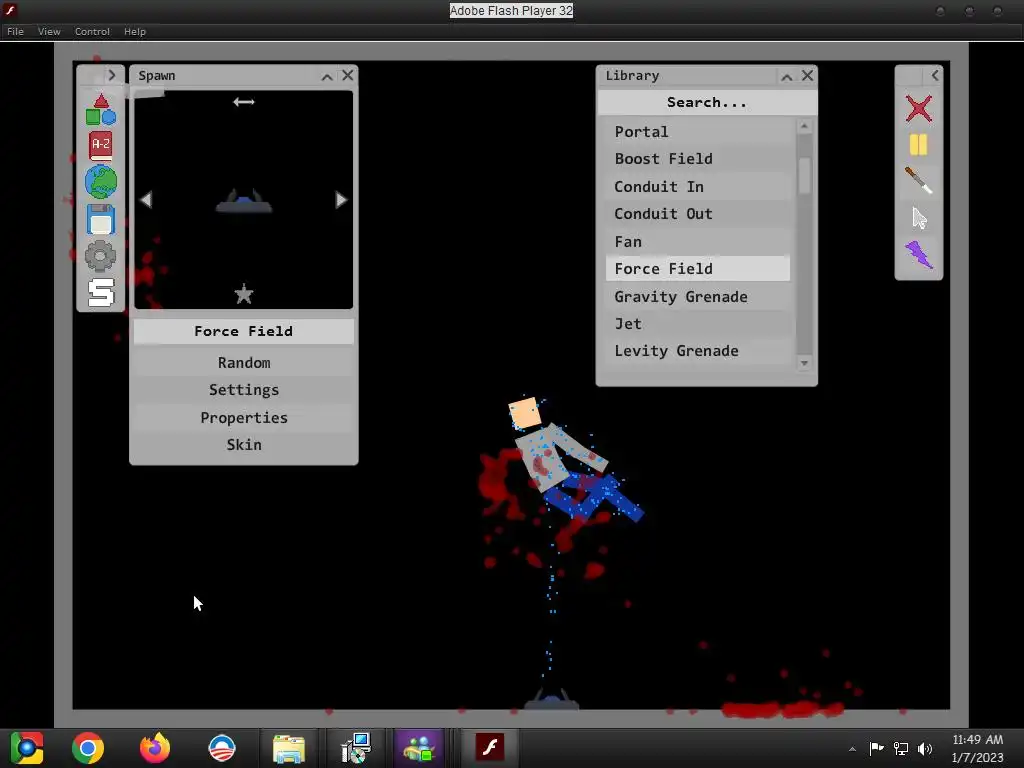
Task: Select the purple lightning bolt tool
Action: 919,255
